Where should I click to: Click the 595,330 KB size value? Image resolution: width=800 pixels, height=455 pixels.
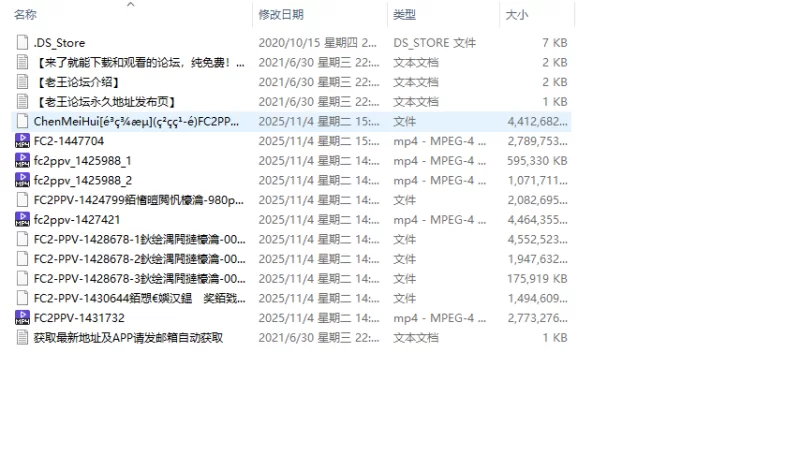pyautogui.click(x=537, y=161)
